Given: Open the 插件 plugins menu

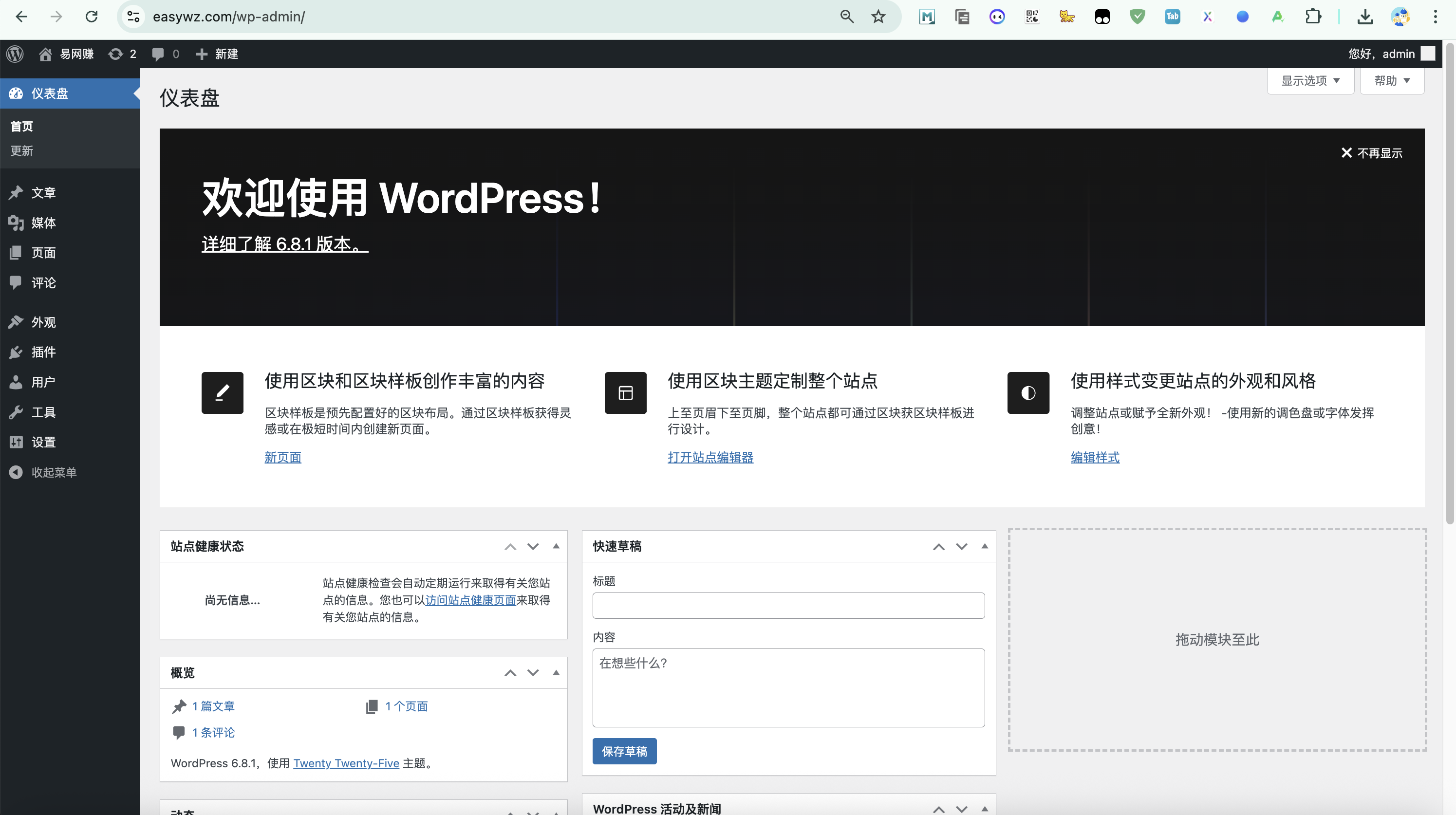Looking at the screenshot, I should pos(43,352).
